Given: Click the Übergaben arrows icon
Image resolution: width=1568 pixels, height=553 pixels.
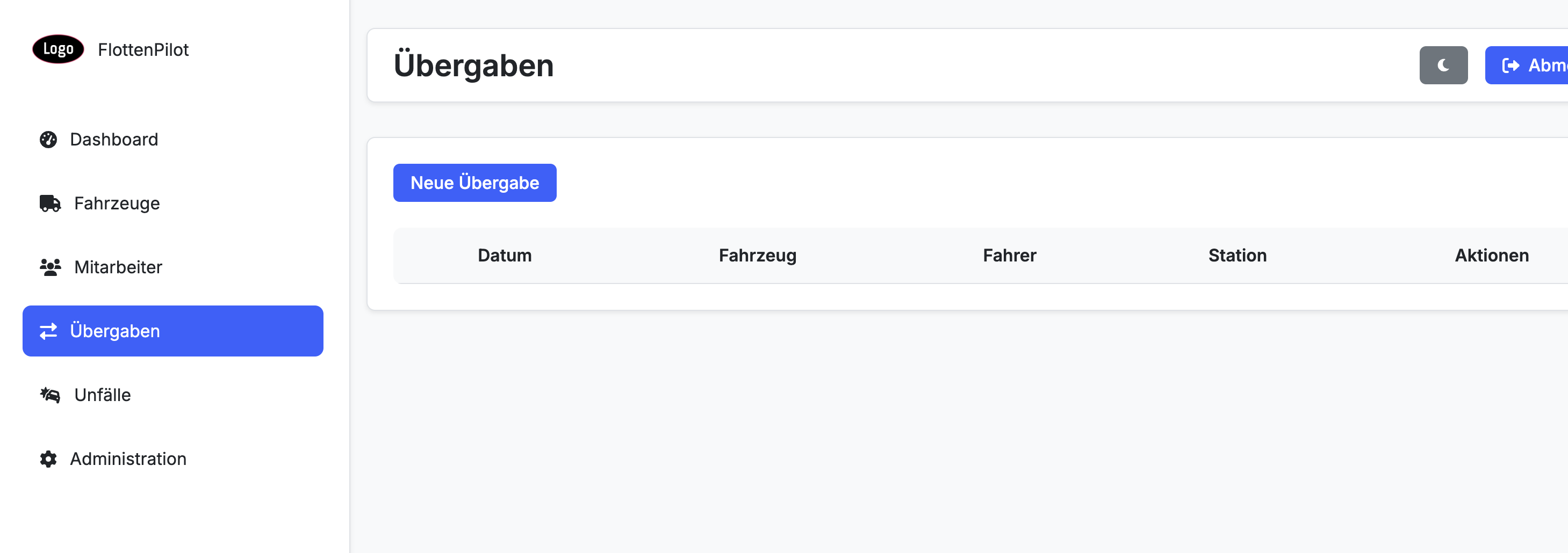Looking at the screenshot, I should click(x=49, y=331).
